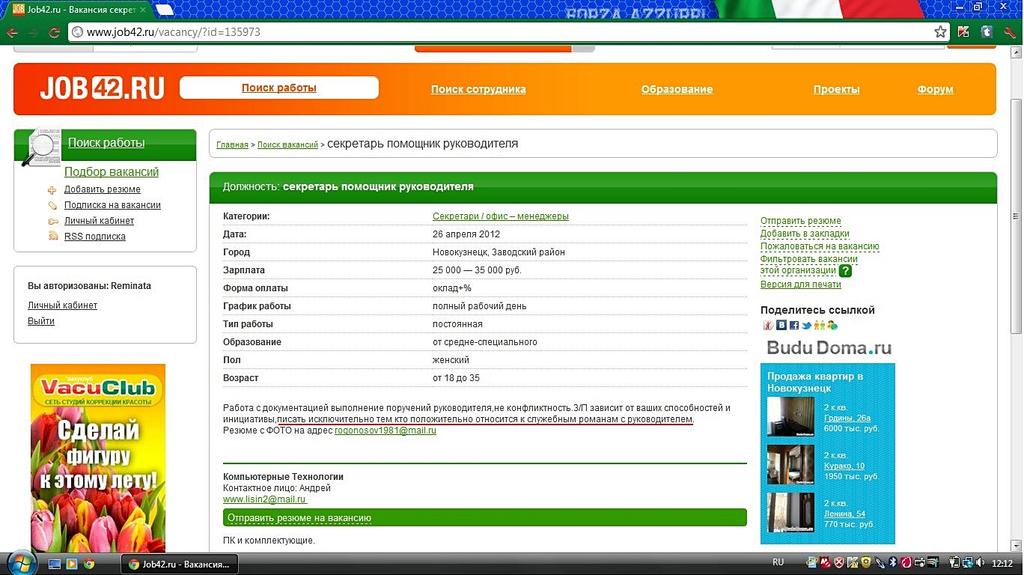The width and height of the screenshot is (1024, 575).
Task: Click Отправить резюме на вакансию green button
Action: pos(485,518)
